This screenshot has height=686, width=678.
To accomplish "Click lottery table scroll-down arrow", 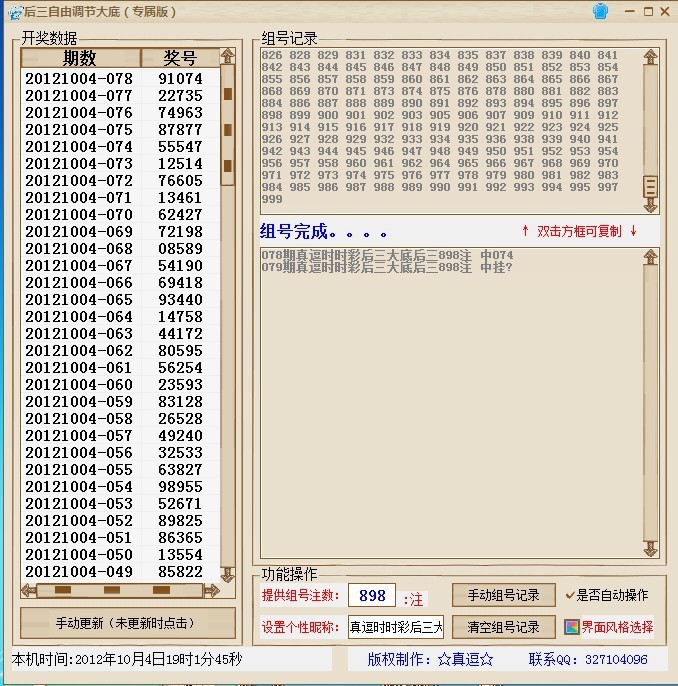I will 227,574.
